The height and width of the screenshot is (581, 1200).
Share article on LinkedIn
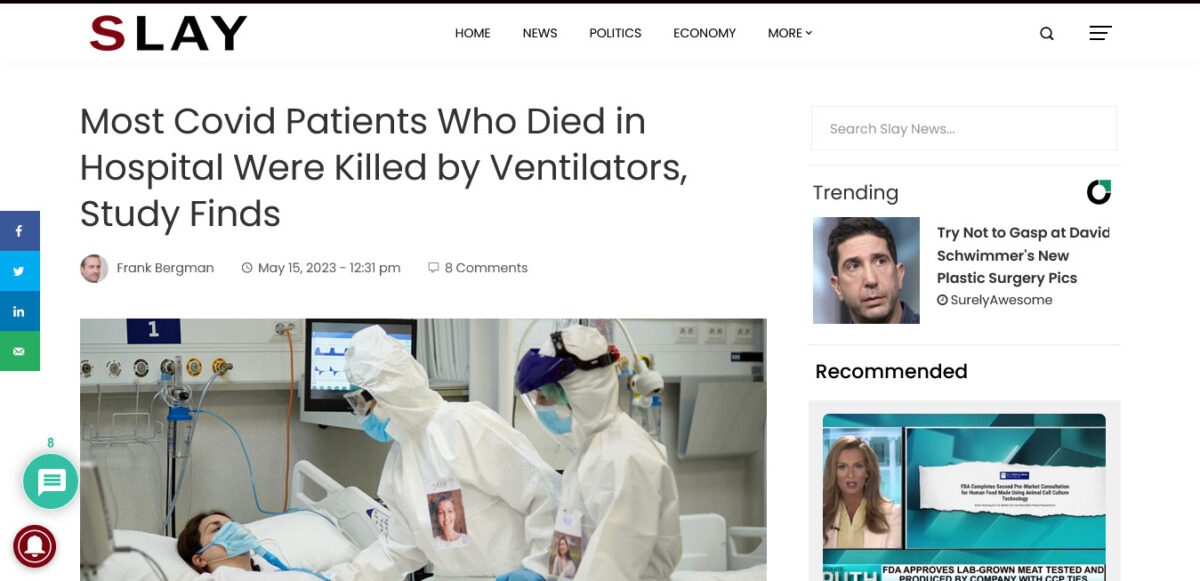pos(19,311)
